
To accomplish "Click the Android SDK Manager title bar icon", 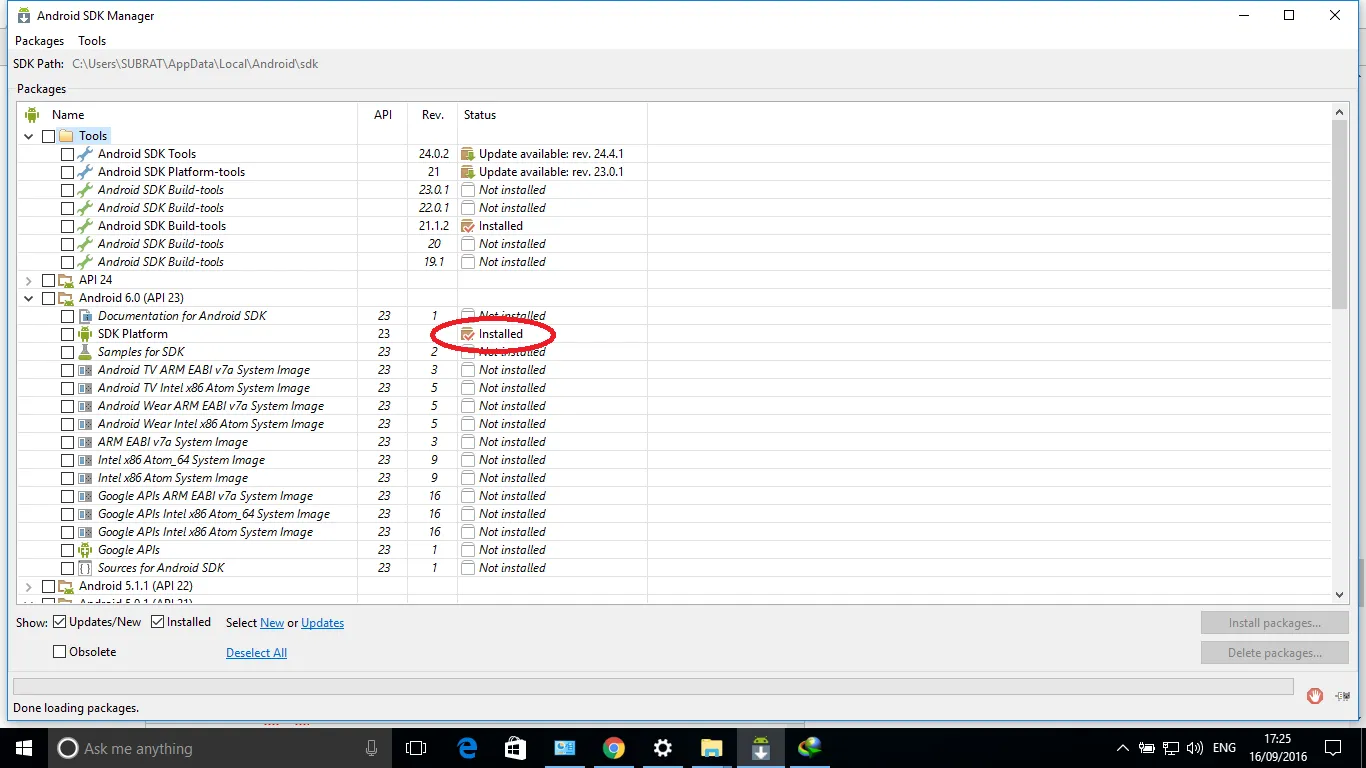I will [23, 16].
